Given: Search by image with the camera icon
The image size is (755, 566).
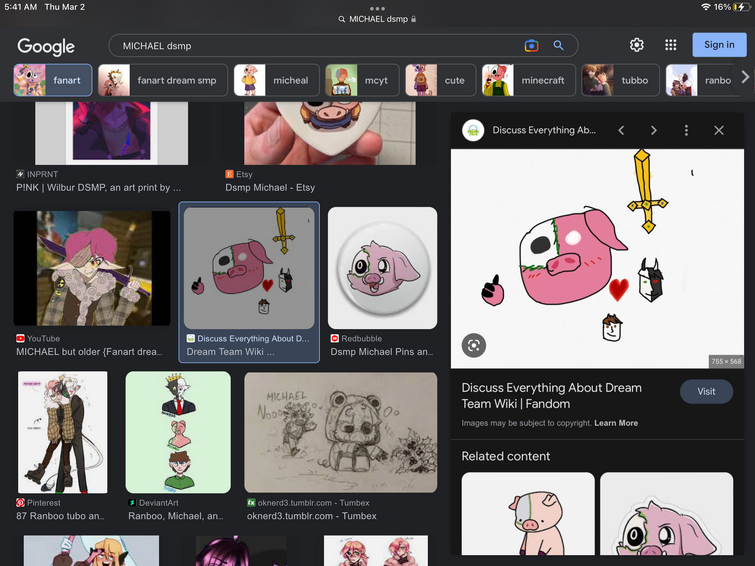Looking at the screenshot, I should coord(531,46).
